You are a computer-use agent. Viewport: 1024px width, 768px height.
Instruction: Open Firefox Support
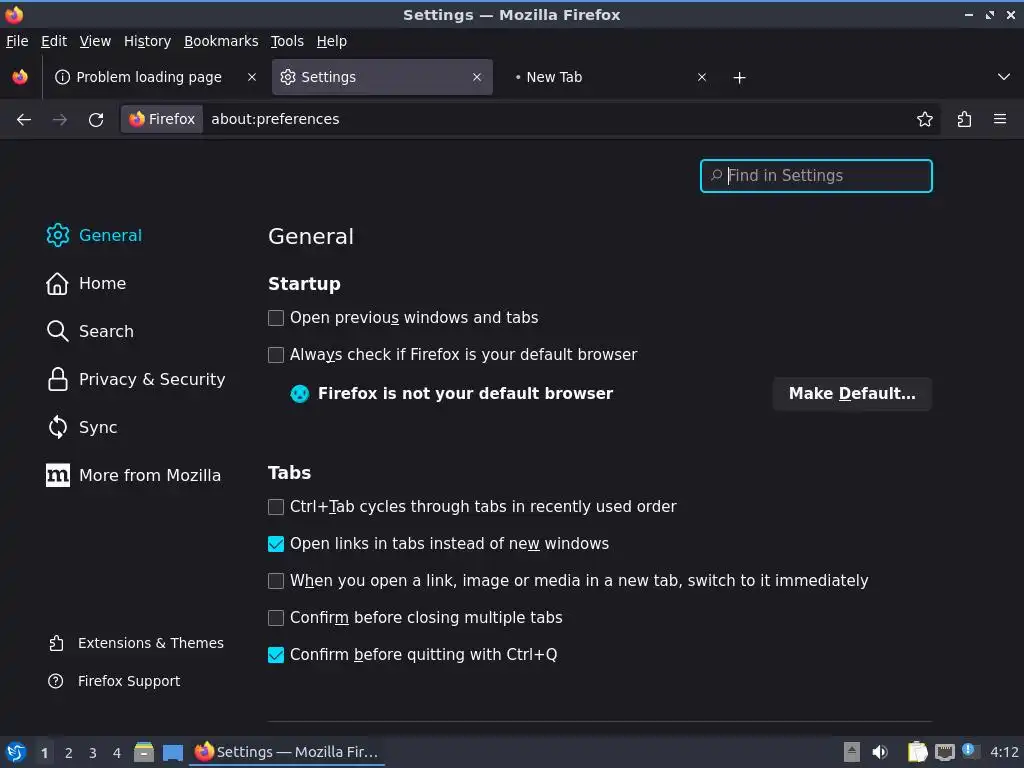pos(114,681)
